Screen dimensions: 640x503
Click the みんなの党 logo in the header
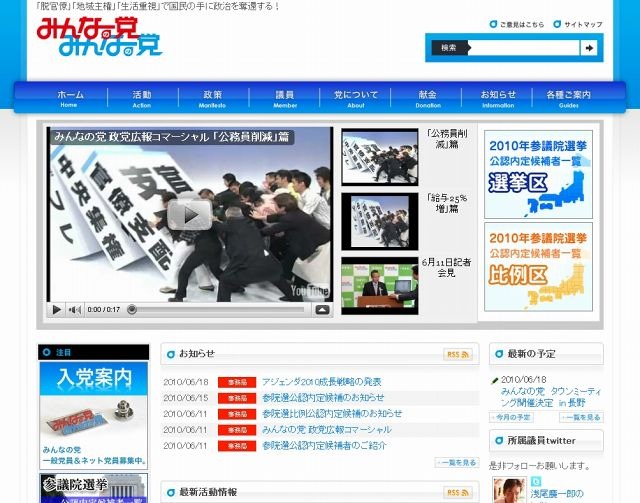point(99,36)
